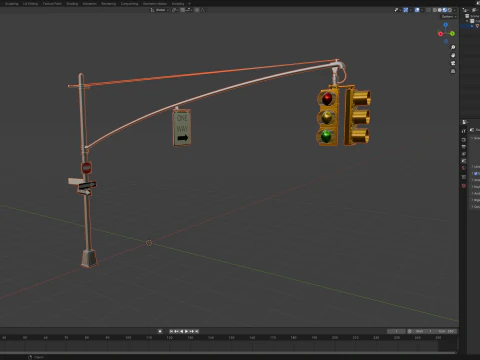This screenshot has height=360, width=480.
Task: Open the snapping options dropdown
Action: click(x=189, y=10)
